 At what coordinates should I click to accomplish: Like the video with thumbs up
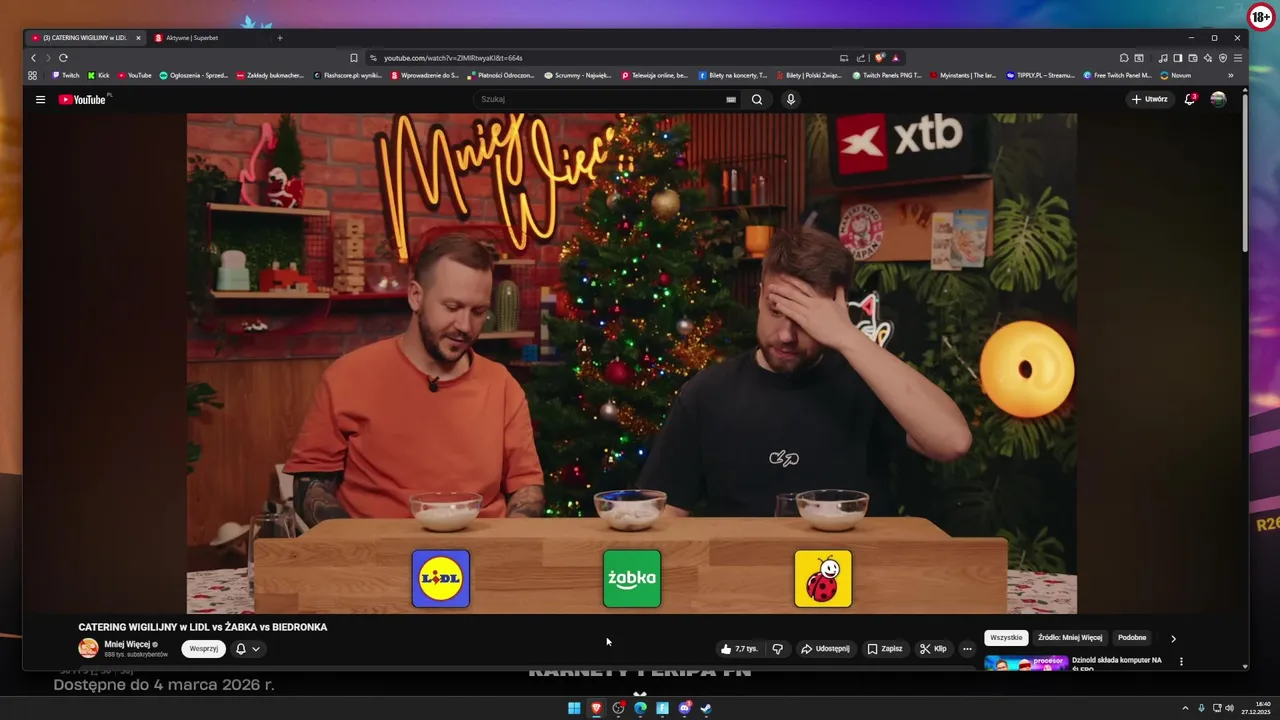[739, 649]
